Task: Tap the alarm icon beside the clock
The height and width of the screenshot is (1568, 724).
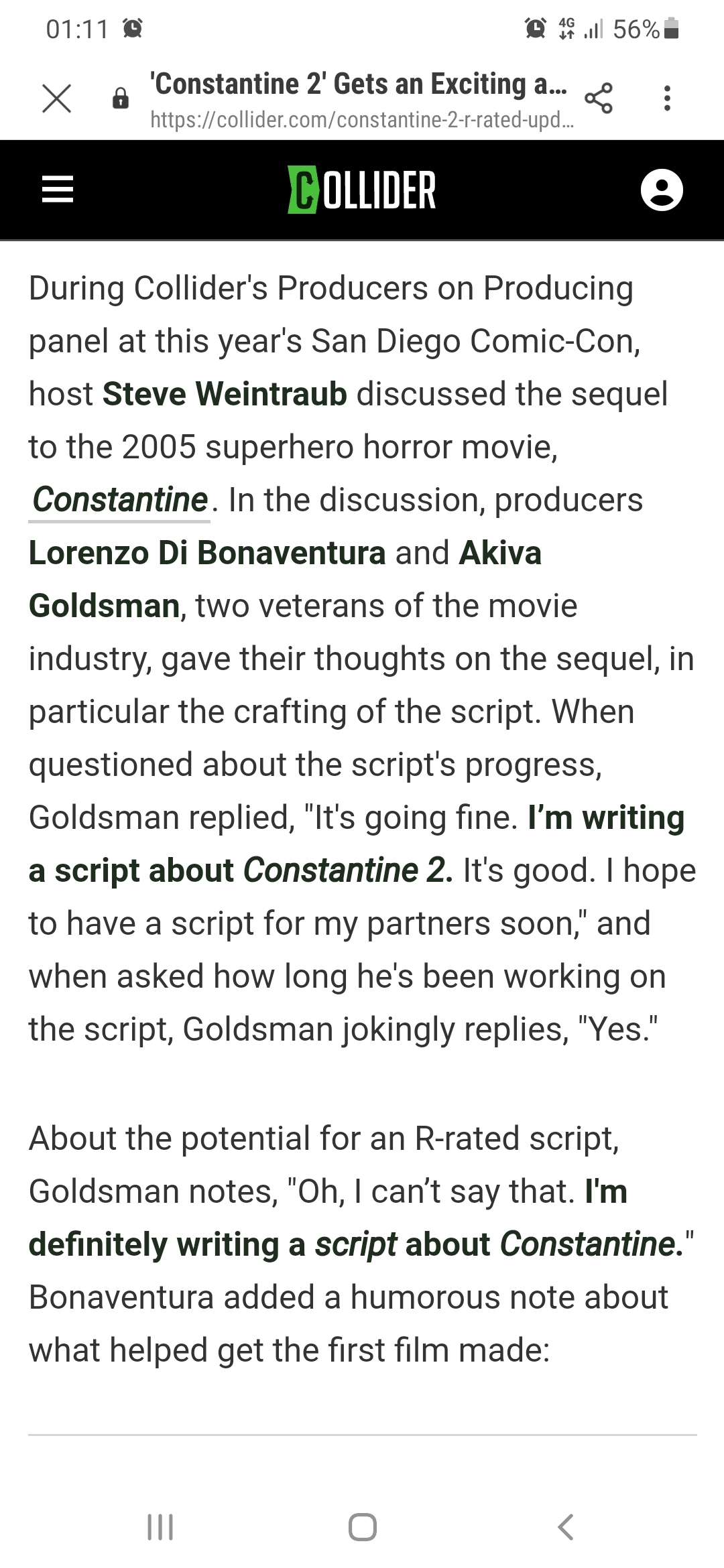Action: (x=133, y=29)
